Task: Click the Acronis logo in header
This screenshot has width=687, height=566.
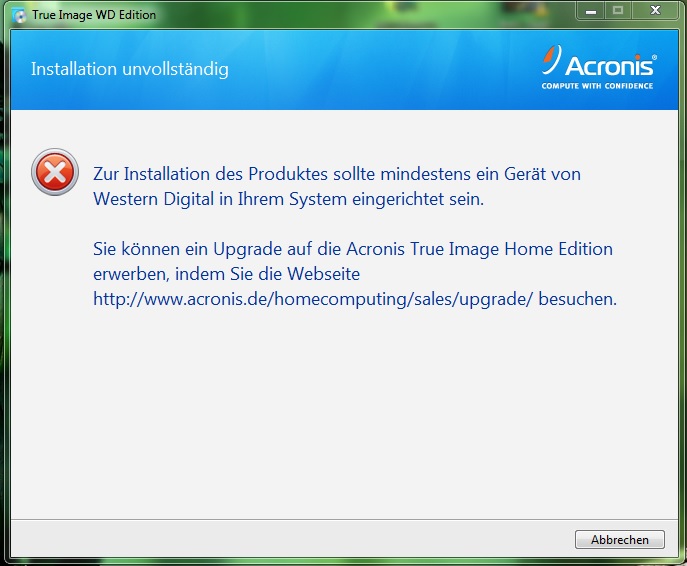Action: click(x=599, y=67)
